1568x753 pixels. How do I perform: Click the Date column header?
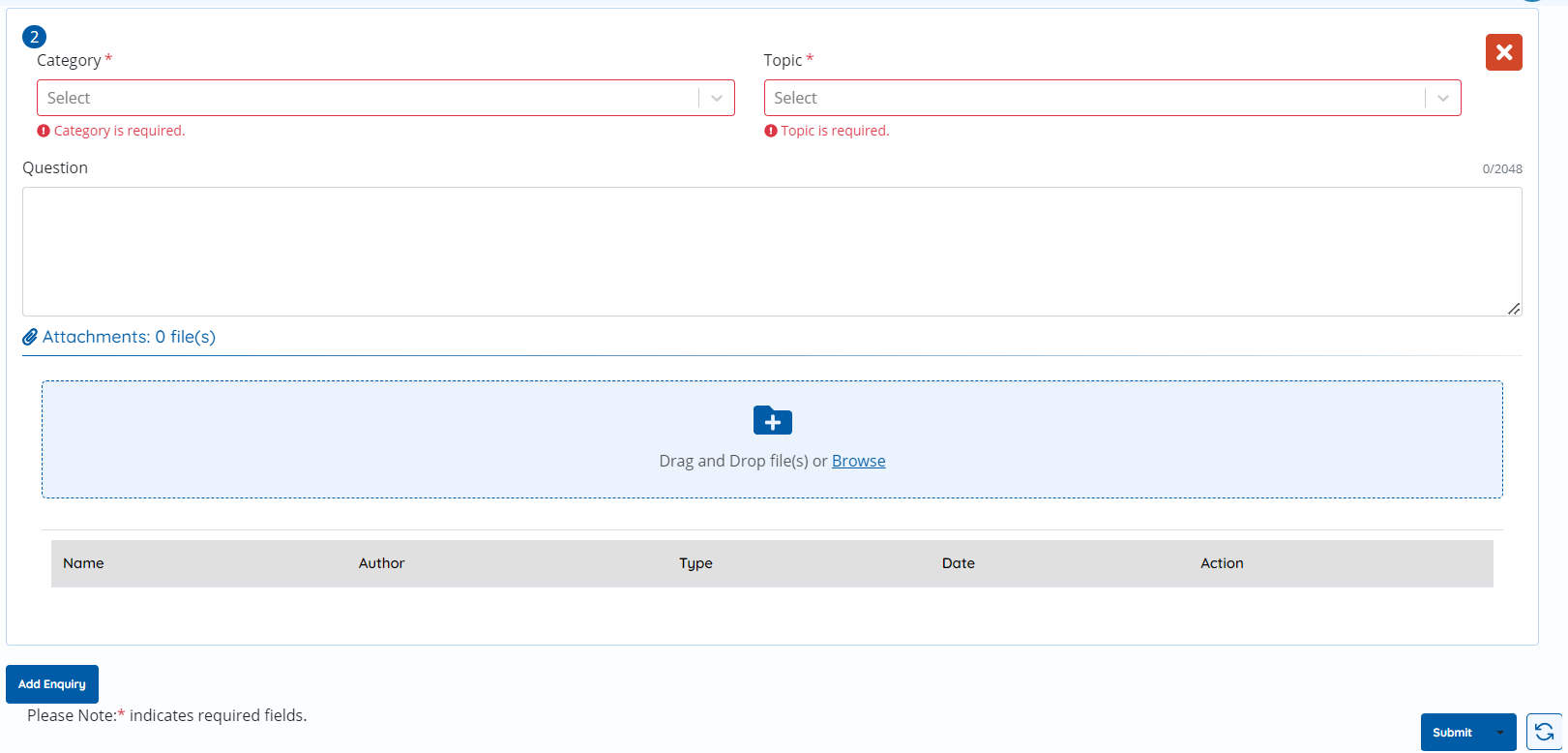click(x=959, y=563)
